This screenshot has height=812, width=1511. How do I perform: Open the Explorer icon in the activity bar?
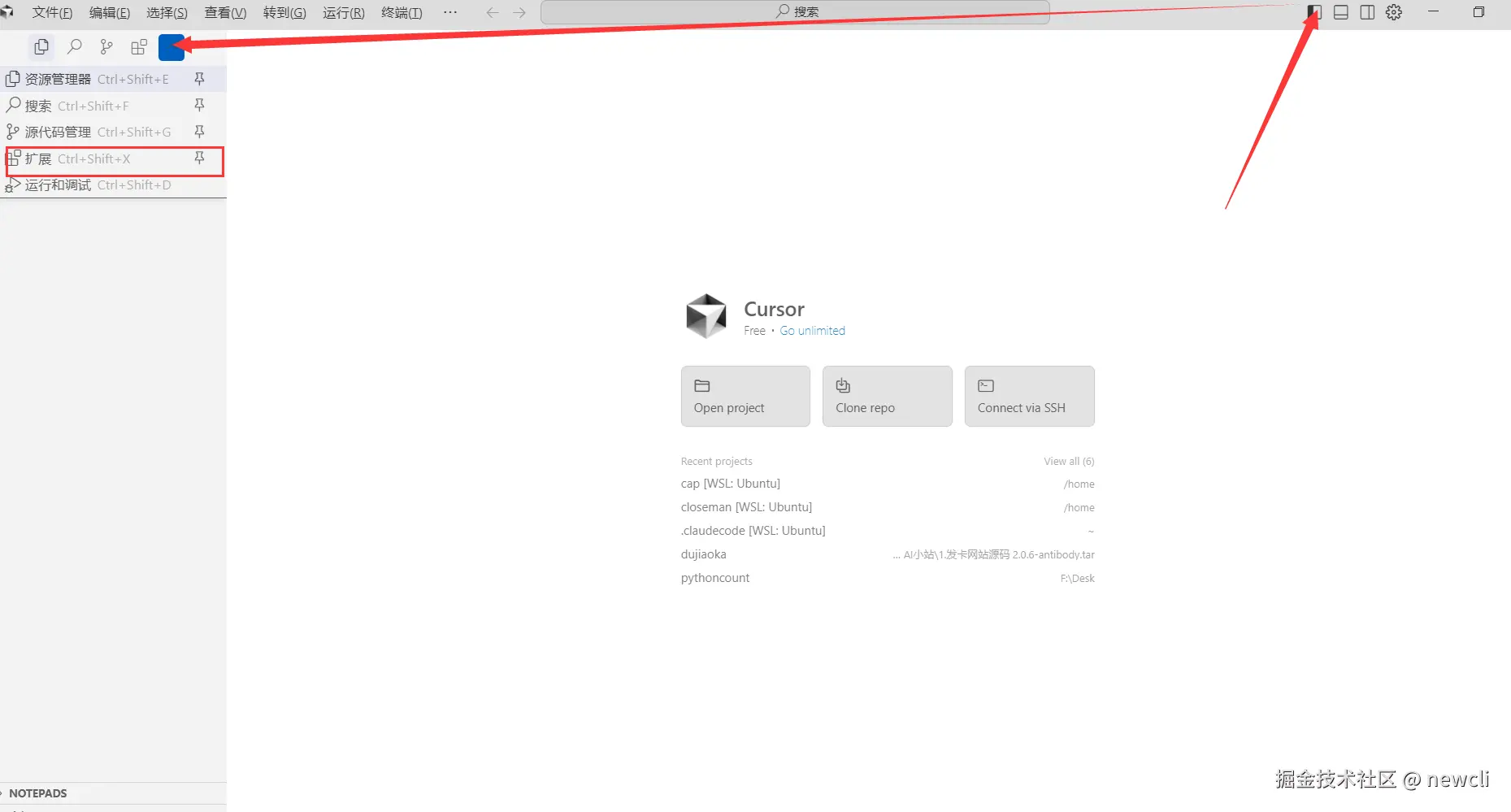(41, 47)
